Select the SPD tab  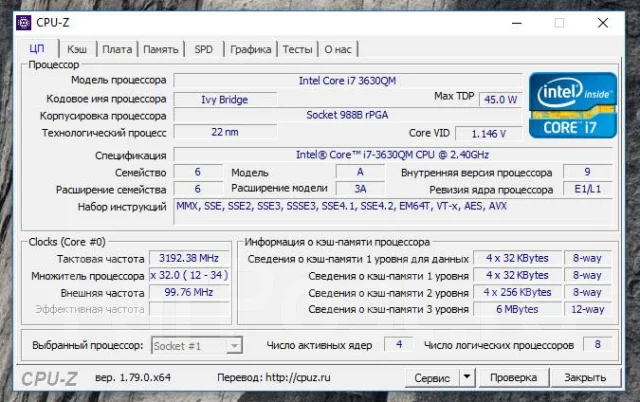(x=204, y=49)
